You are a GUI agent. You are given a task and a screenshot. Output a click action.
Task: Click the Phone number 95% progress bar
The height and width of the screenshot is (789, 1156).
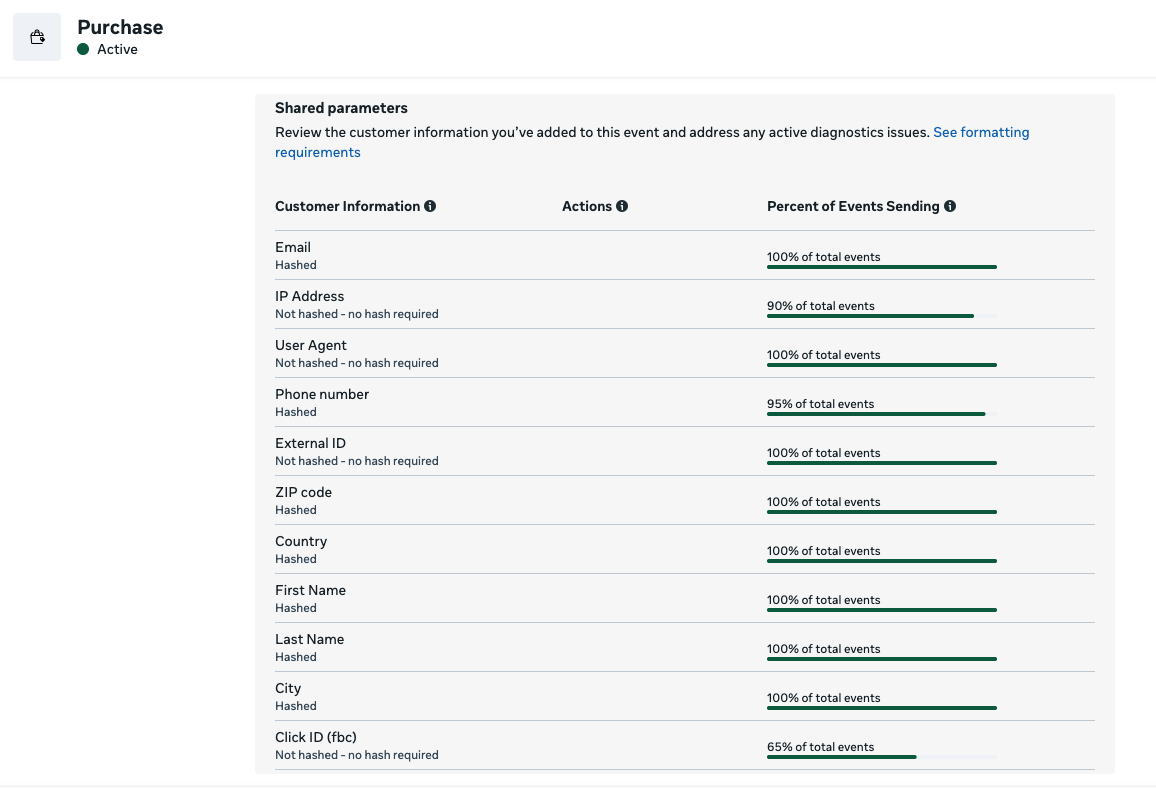[x=875, y=414]
